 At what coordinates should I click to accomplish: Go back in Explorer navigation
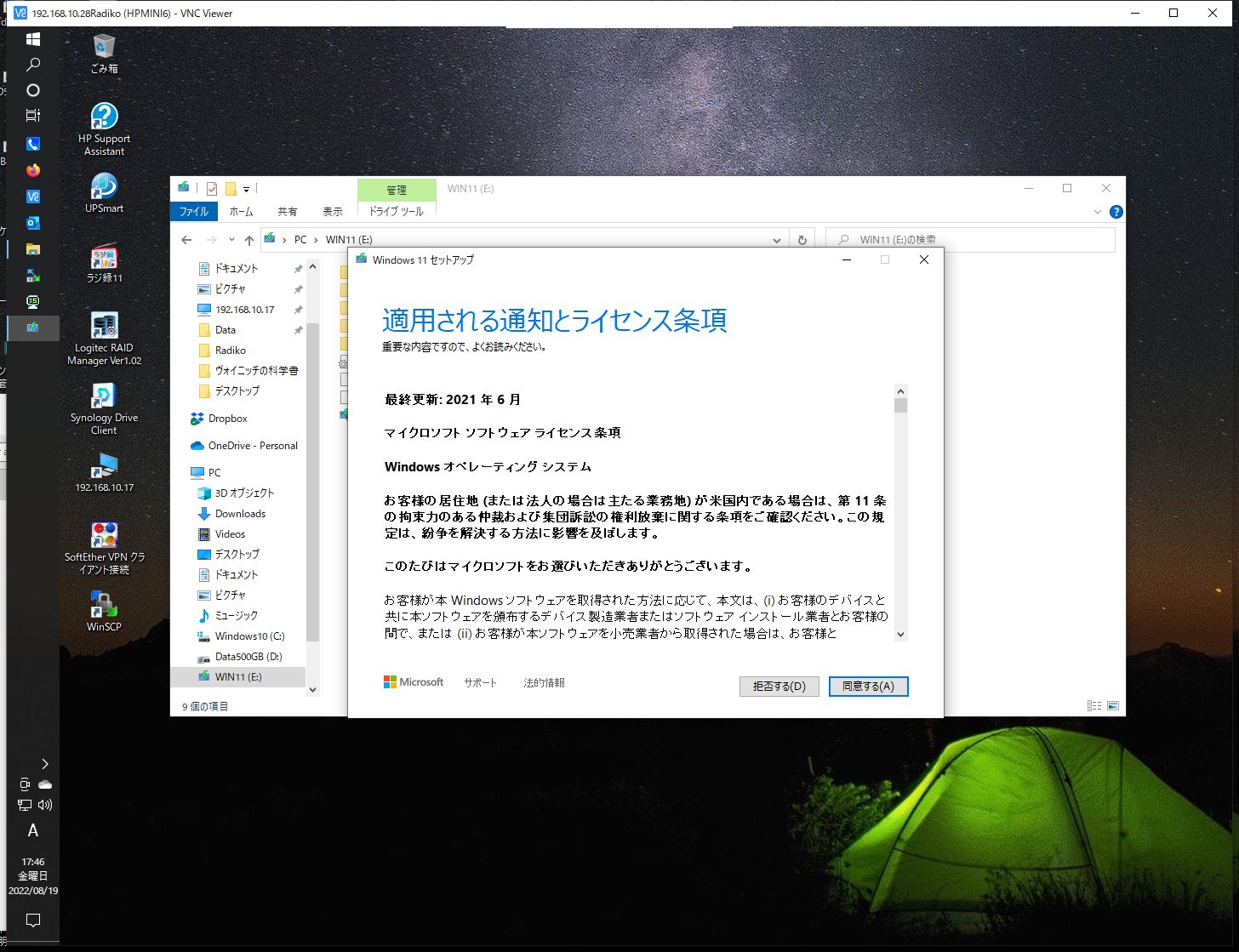186,240
